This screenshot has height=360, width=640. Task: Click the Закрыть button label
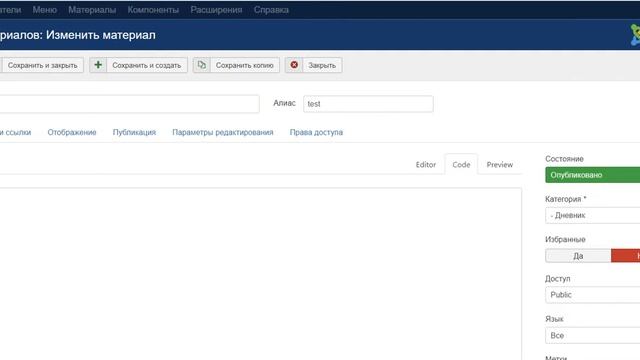(322, 65)
